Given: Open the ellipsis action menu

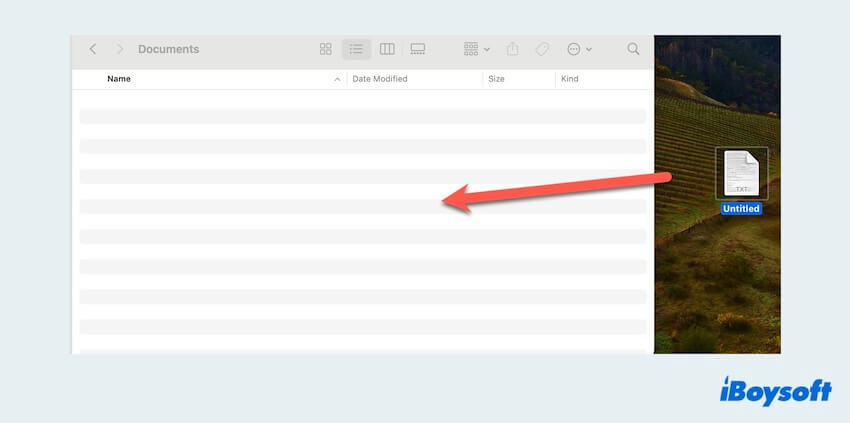Looking at the screenshot, I should 579,49.
